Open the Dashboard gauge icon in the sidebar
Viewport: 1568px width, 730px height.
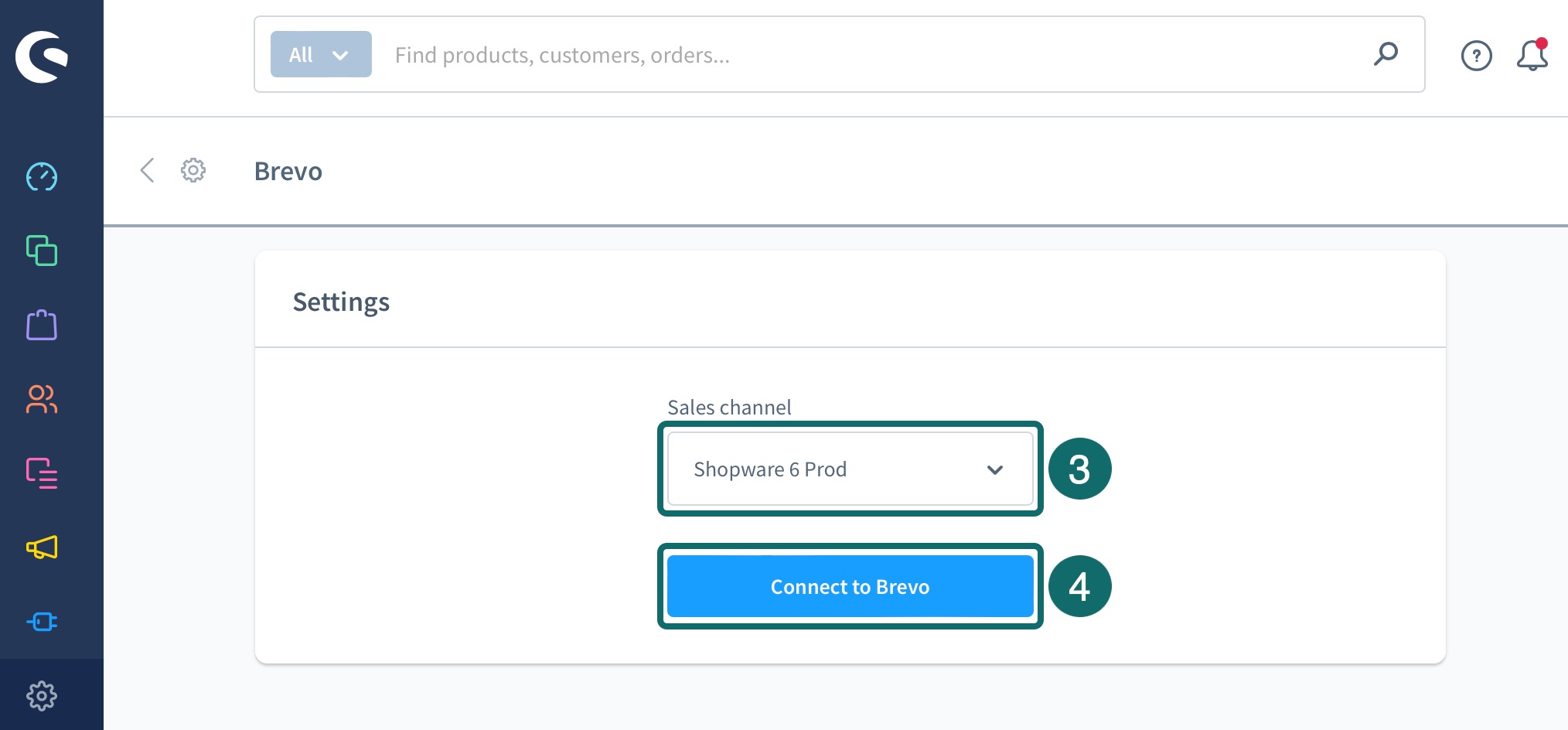tap(42, 177)
